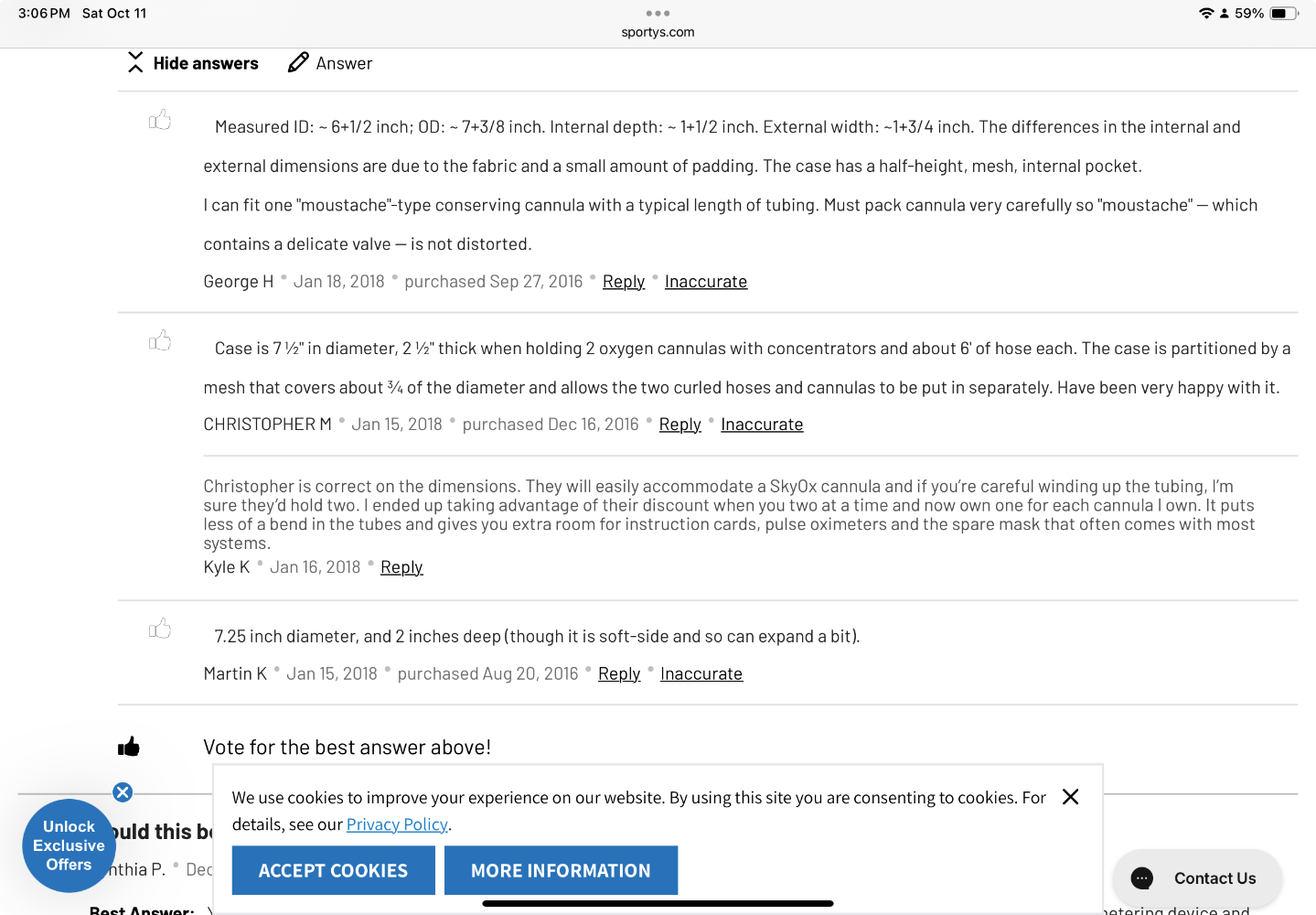This screenshot has height=915, width=1316.
Task: Upvote CHRISTOPHER M's answer with thumbs-up
Action: [160, 340]
